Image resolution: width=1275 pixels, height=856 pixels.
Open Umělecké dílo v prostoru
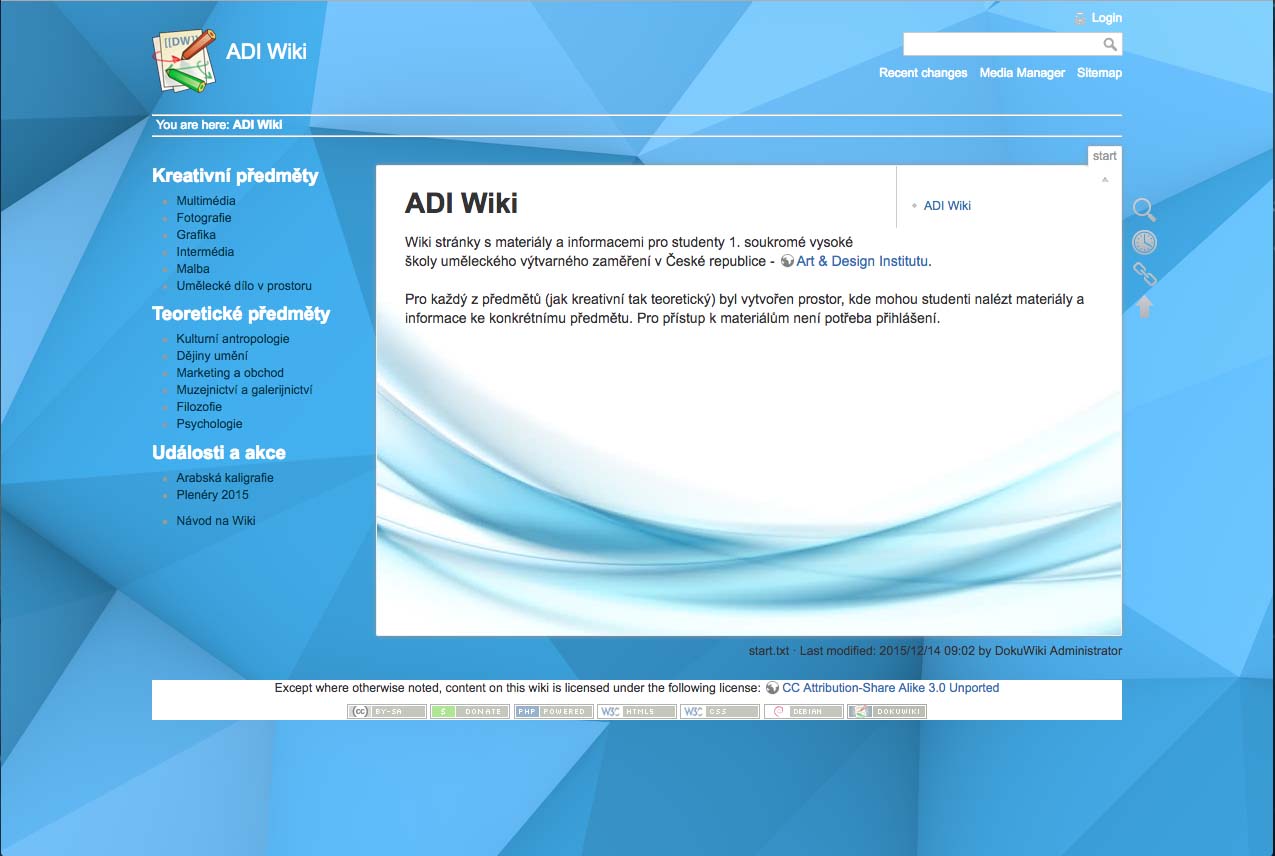click(x=244, y=286)
